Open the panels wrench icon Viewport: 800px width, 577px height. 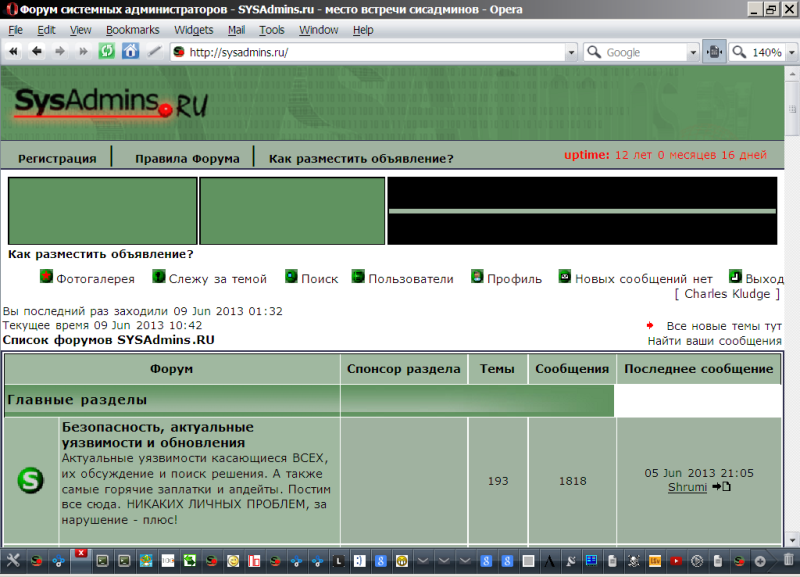(13, 561)
